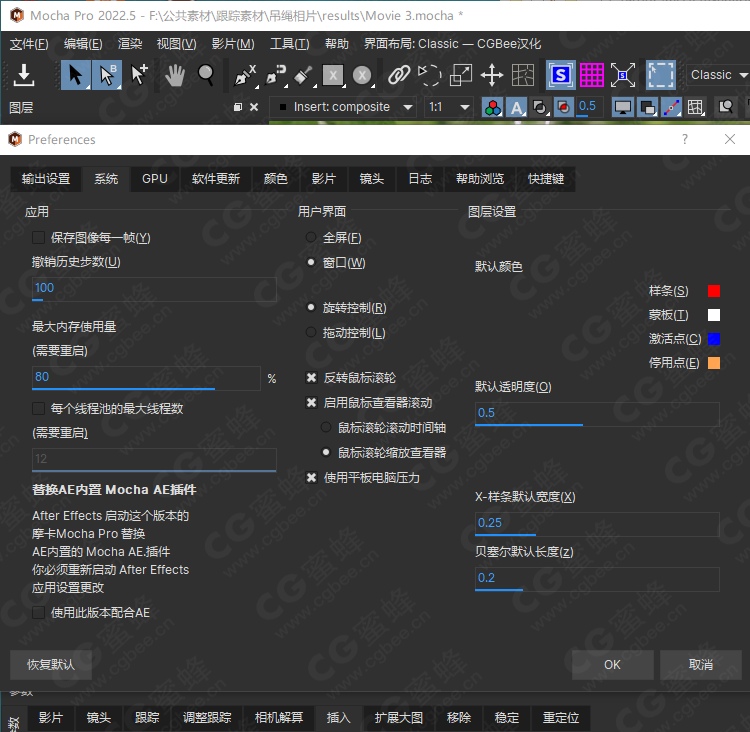This screenshot has width=750, height=732.
Task: Click the Save project download-arrow icon
Action: 23,75
